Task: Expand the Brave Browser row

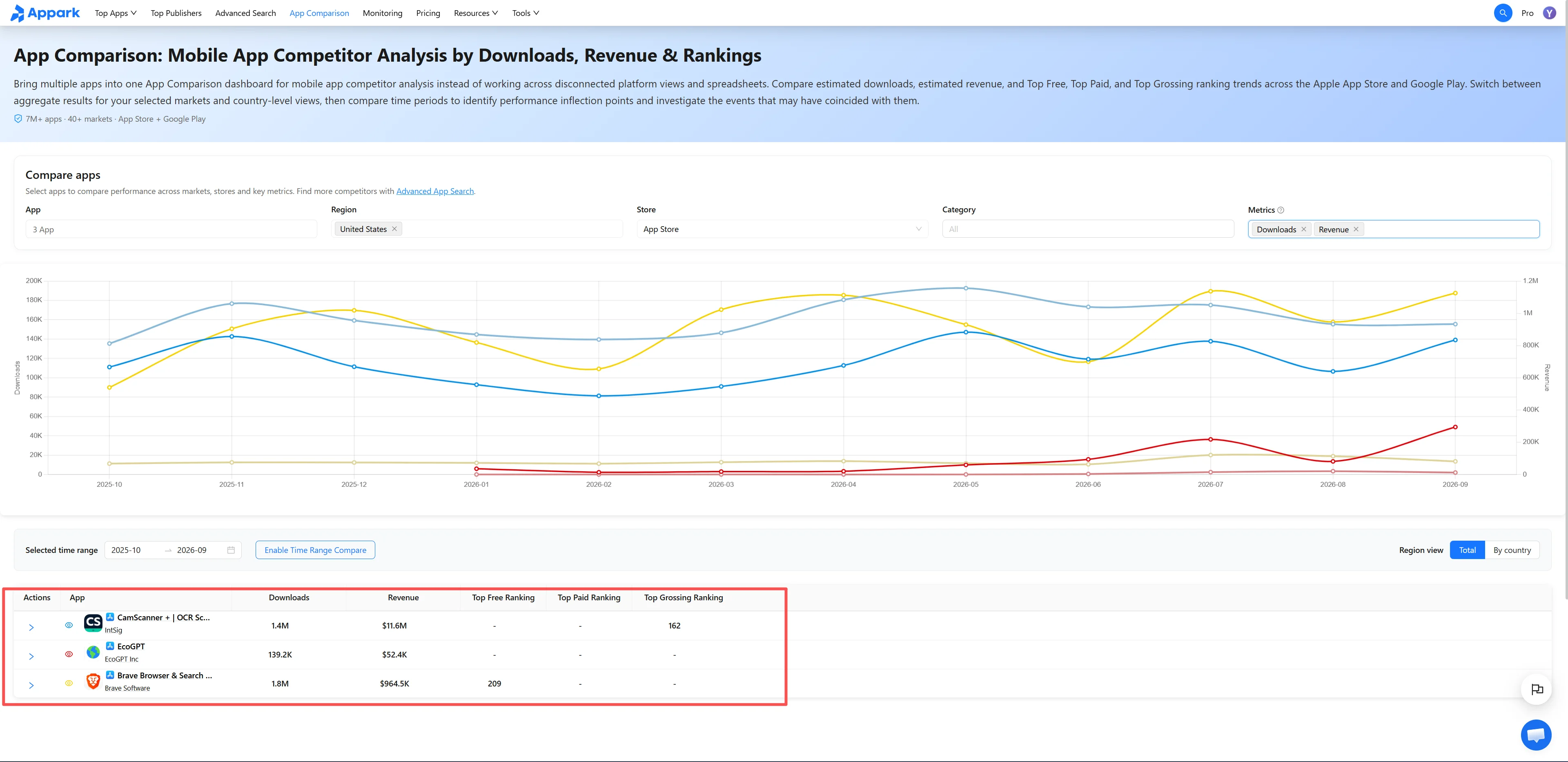Action: (31, 686)
